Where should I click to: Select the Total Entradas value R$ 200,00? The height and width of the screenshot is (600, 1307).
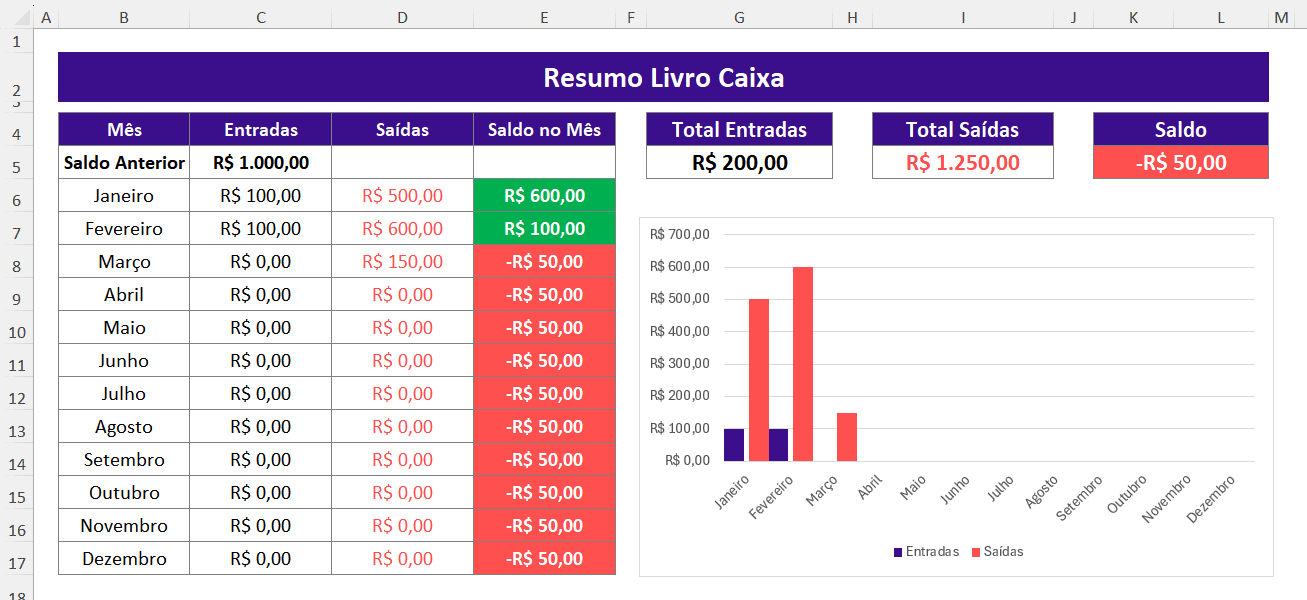click(739, 163)
